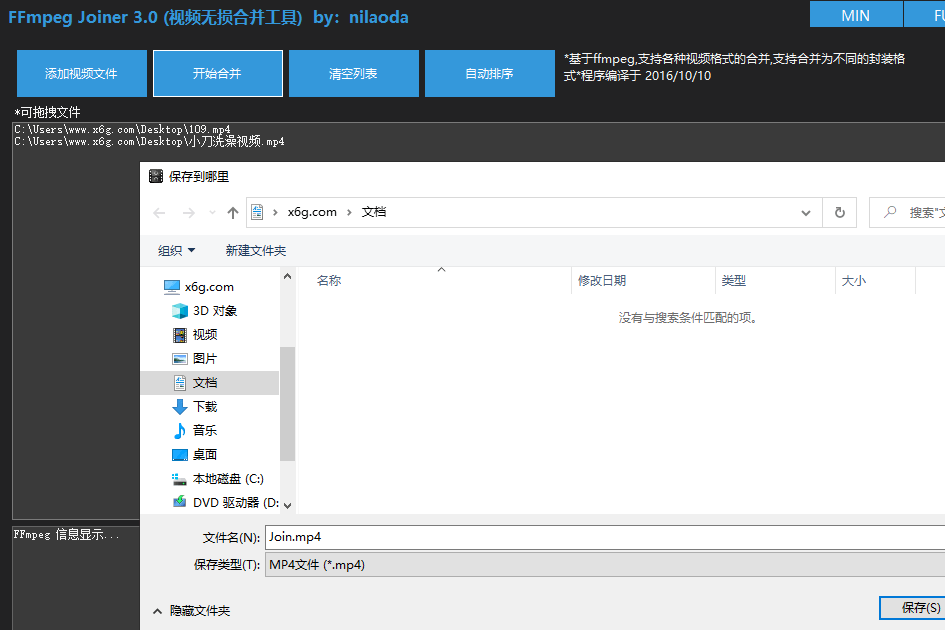This screenshot has height=630, width=945.
Task: Navigate up using the up arrow
Action: click(x=232, y=212)
